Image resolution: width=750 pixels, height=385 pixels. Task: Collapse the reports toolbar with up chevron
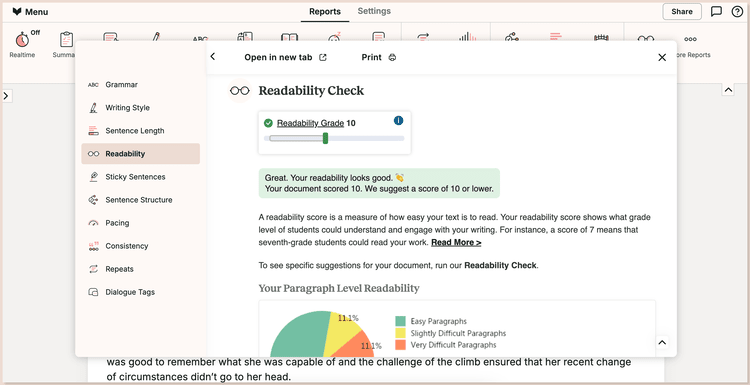click(x=728, y=89)
